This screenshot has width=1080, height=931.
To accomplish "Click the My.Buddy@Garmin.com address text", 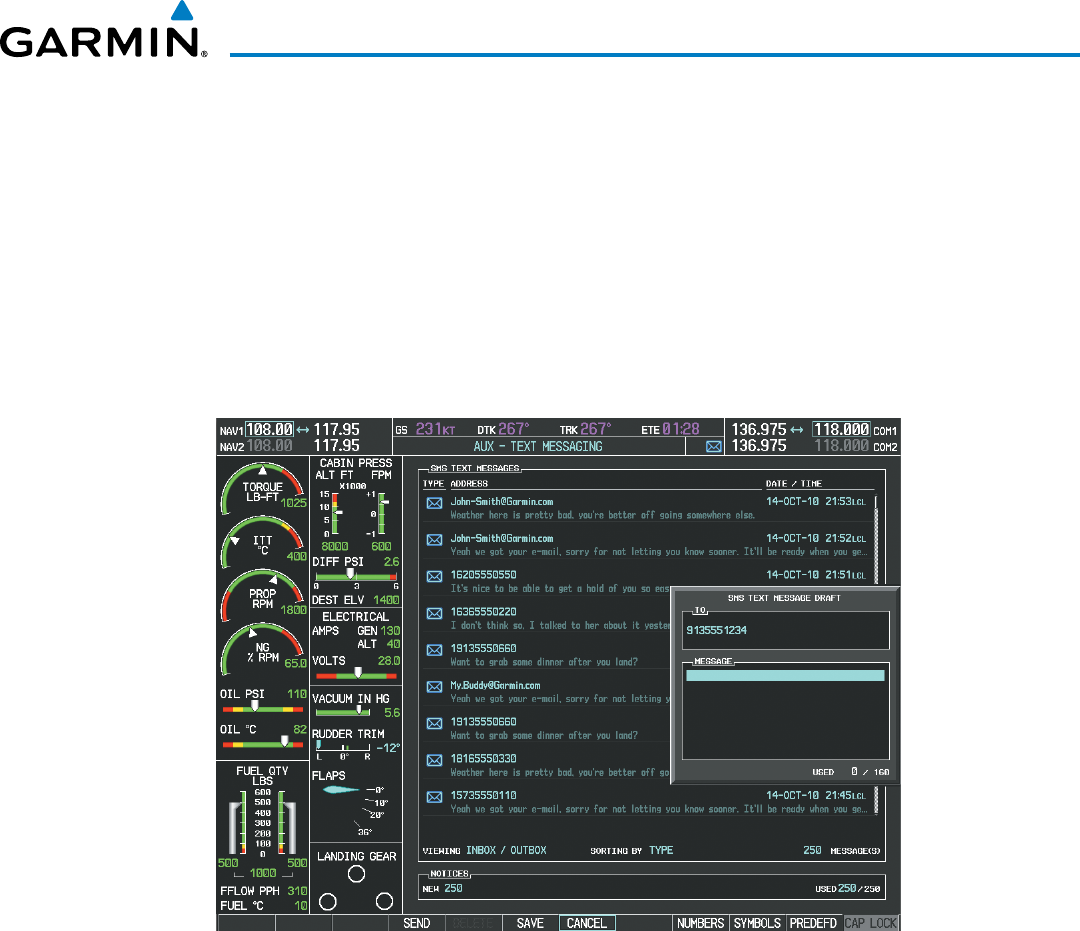I will coord(495,685).
